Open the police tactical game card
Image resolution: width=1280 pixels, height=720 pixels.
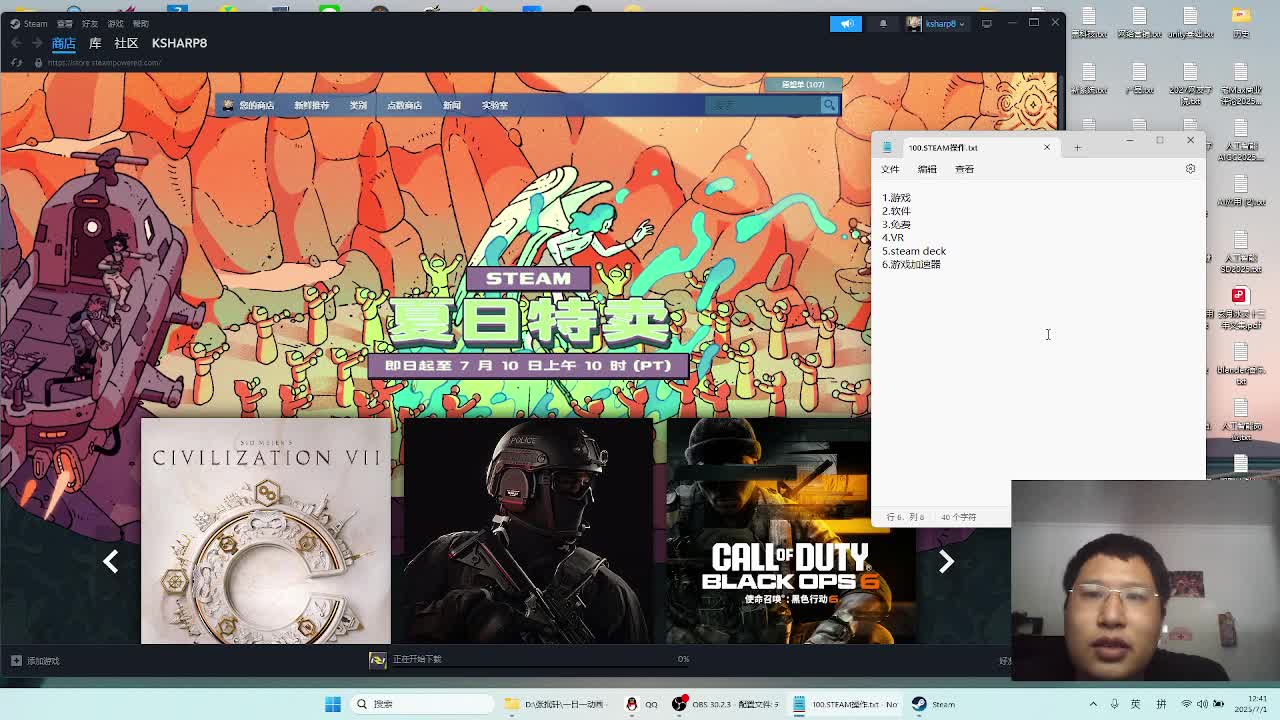click(x=528, y=531)
